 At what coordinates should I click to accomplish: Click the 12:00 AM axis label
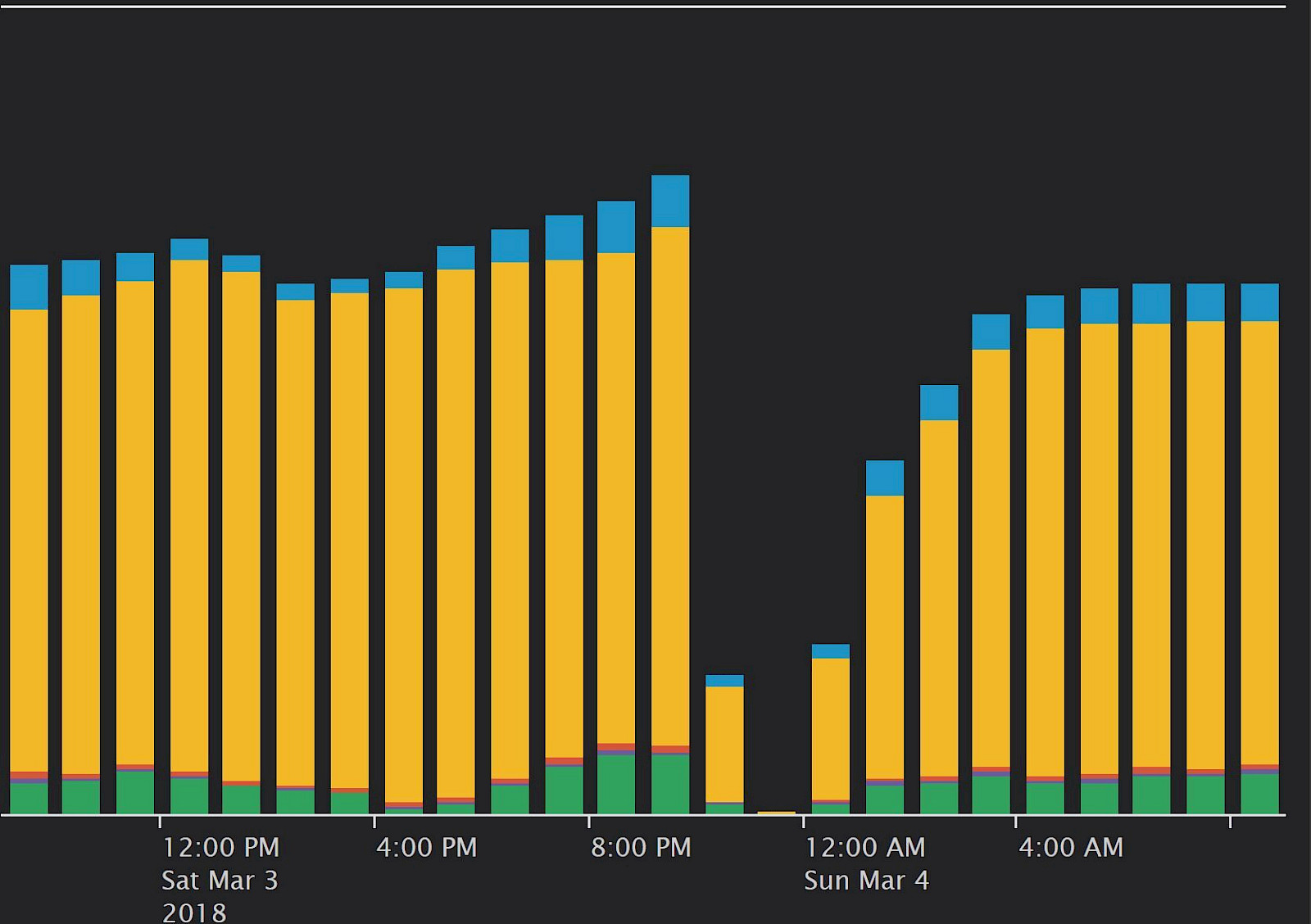pos(864,847)
